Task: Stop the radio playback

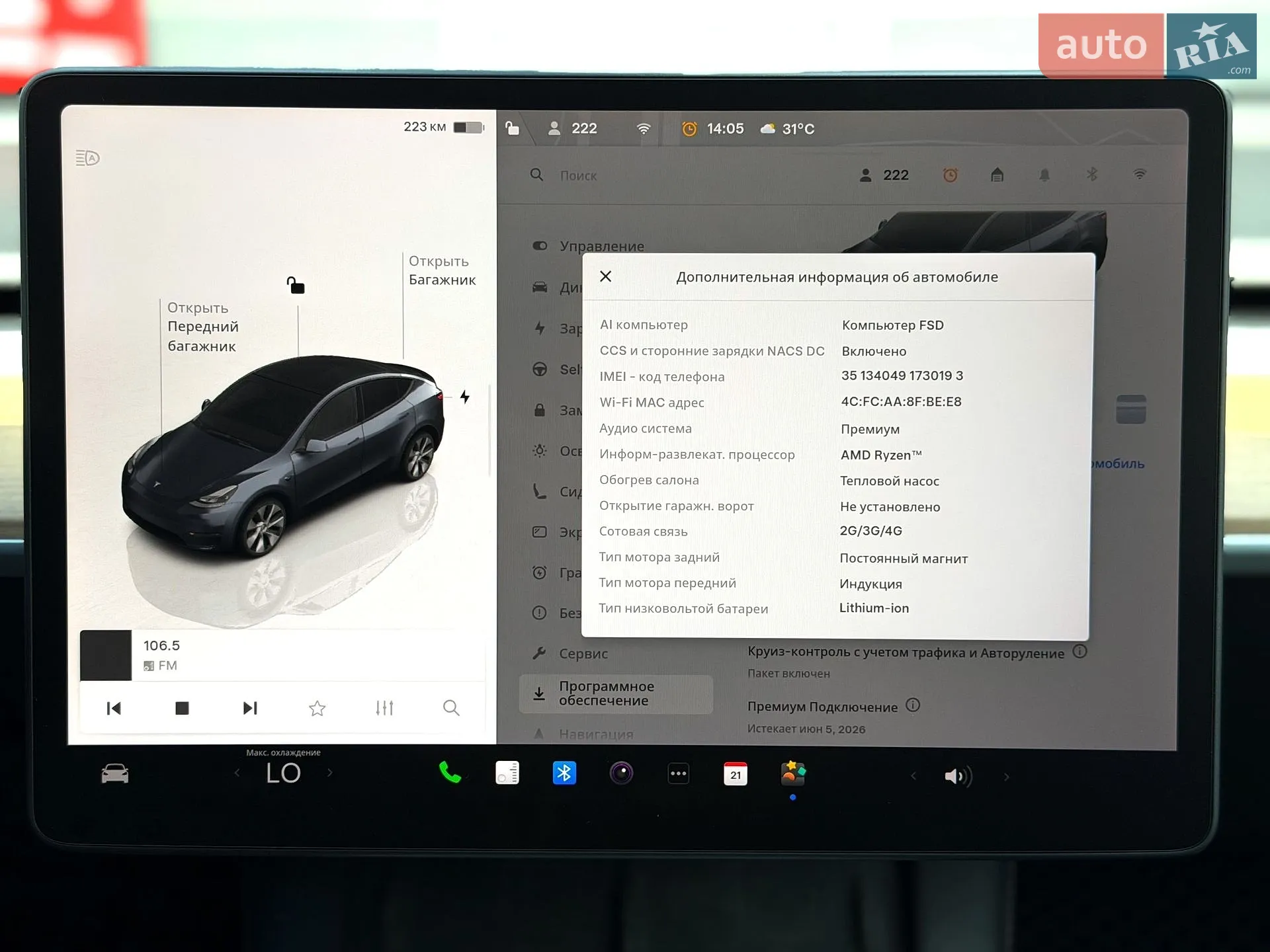Action: (182, 708)
